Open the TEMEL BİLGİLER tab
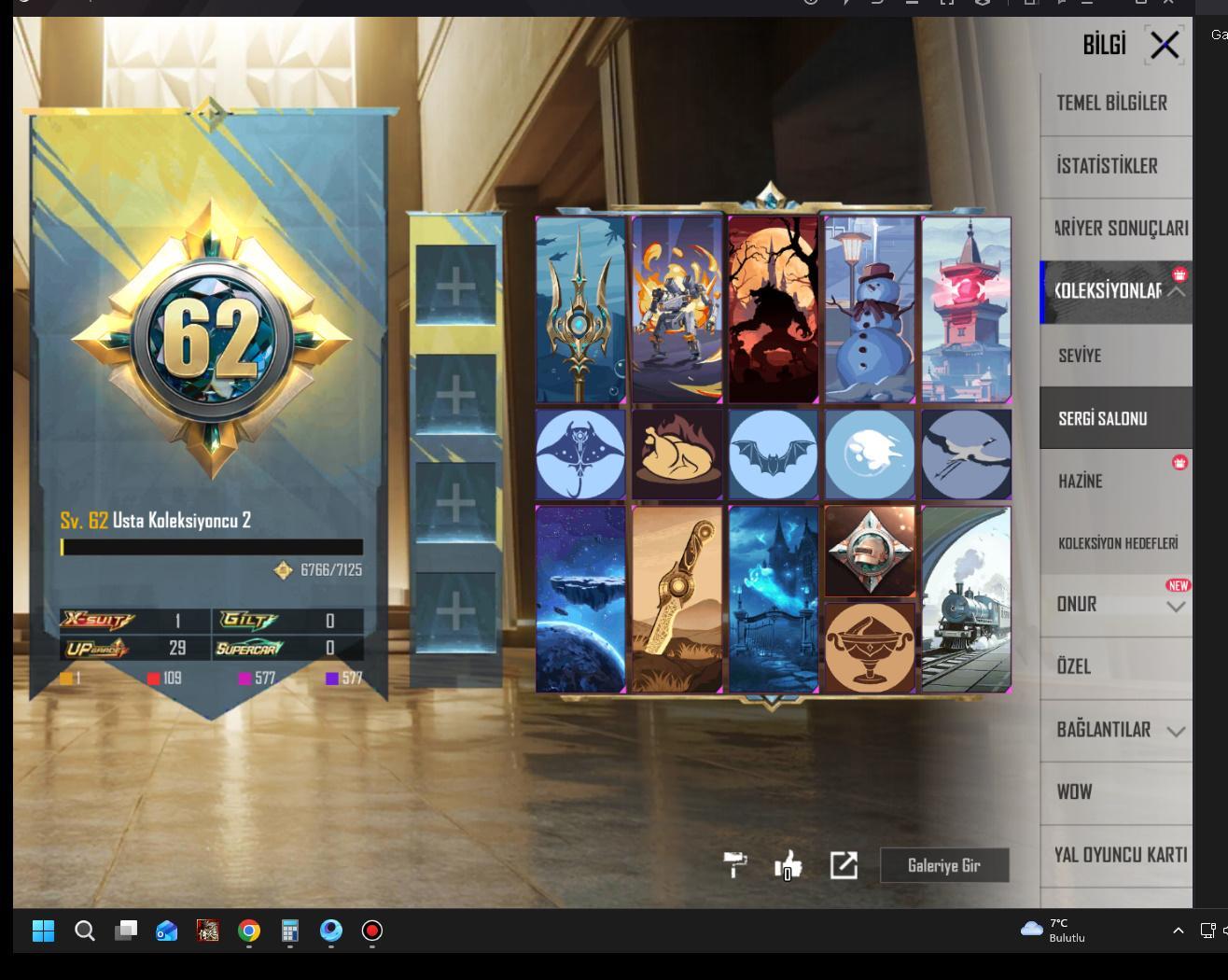Viewport: 1228px width, 980px height. [x=1116, y=104]
